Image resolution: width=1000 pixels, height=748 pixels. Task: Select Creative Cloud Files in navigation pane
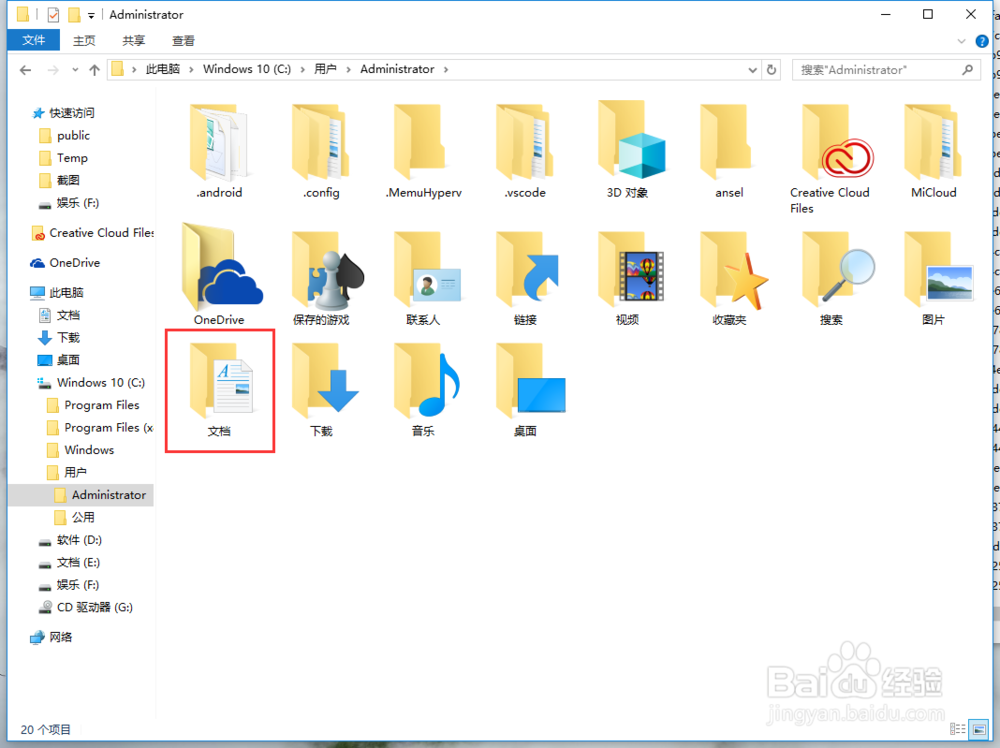pyautogui.click(x=101, y=233)
